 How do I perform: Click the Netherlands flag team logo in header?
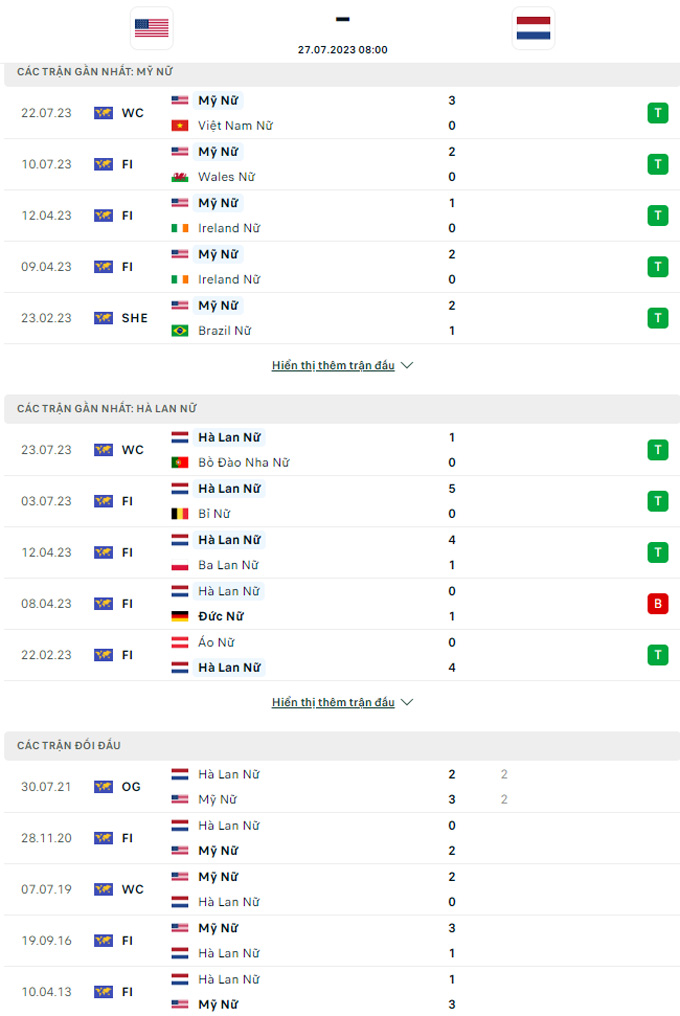pyautogui.click(x=533, y=28)
